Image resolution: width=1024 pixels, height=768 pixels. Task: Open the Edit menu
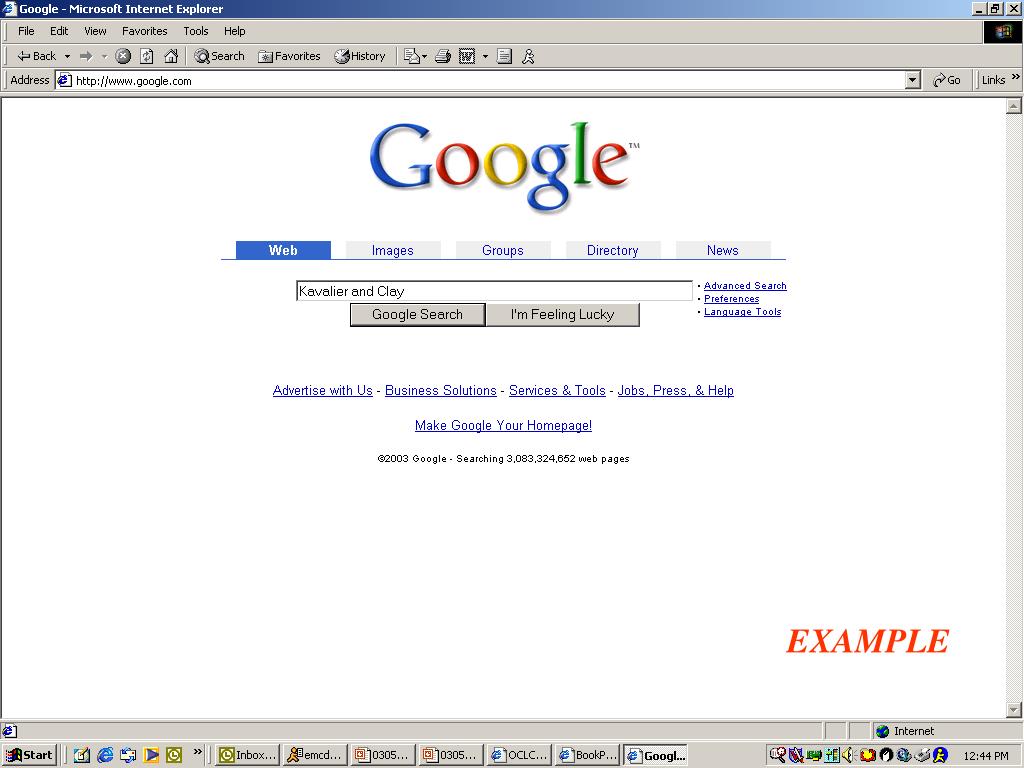tap(59, 31)
